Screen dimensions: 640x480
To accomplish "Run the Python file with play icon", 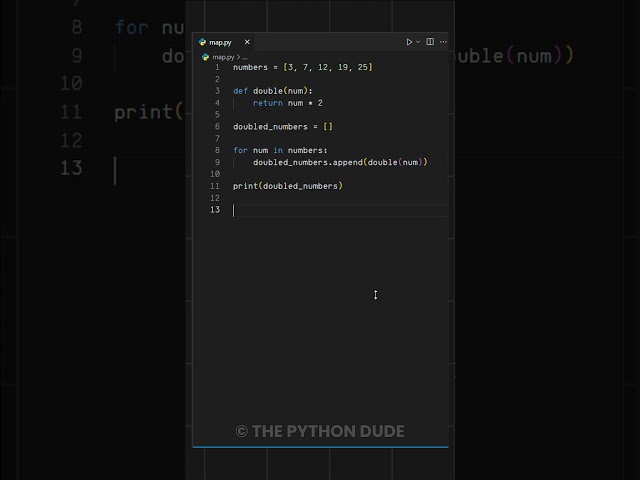I will [409, 42].
